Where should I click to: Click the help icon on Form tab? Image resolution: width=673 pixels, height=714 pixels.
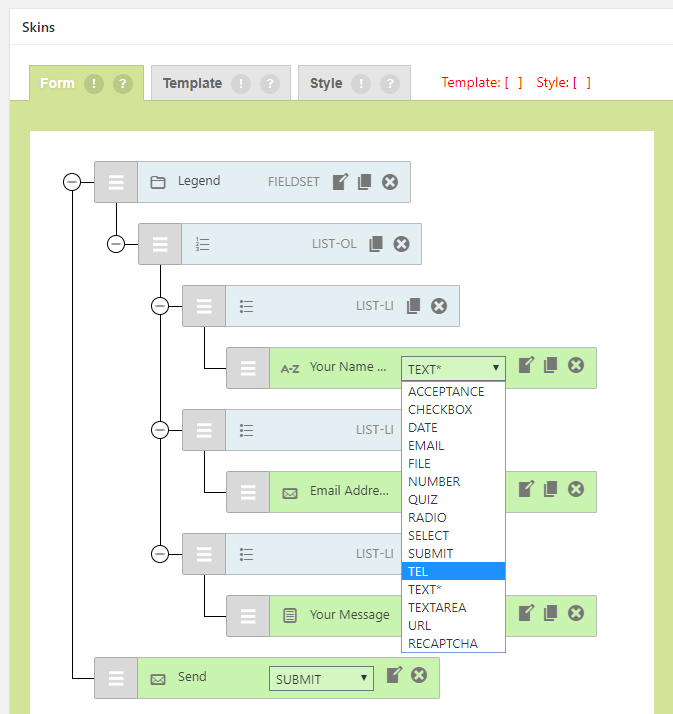122,84
